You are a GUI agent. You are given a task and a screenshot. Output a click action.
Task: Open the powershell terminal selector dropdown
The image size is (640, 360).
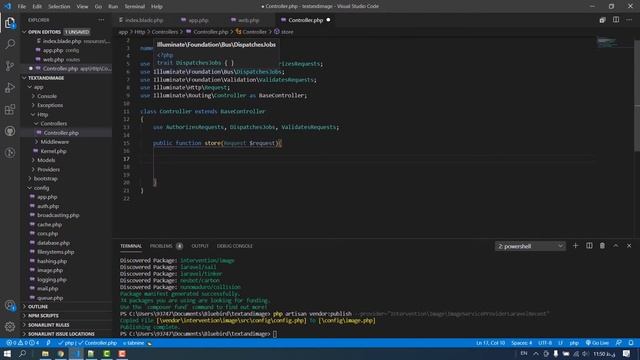[x=530, y=246]
